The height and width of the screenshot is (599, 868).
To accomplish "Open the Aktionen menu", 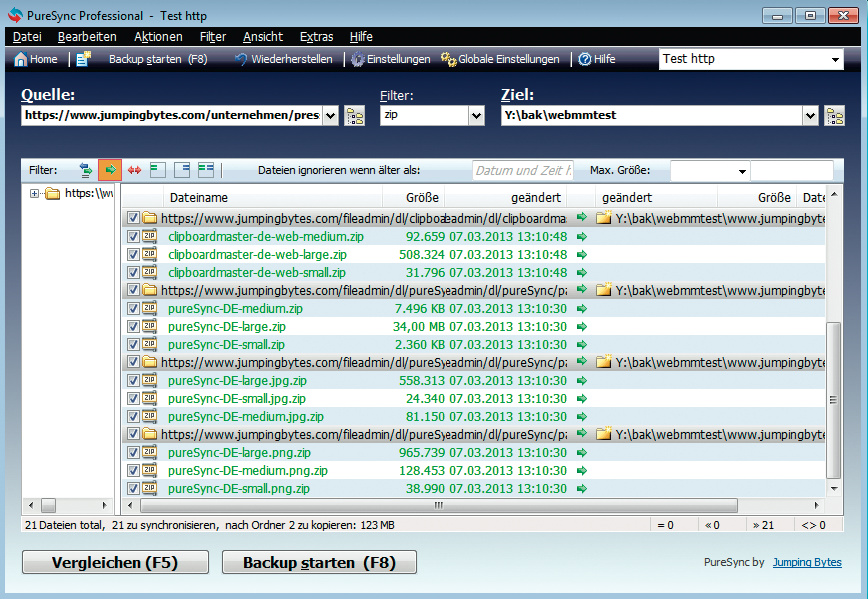I will (x=158, y=37).
